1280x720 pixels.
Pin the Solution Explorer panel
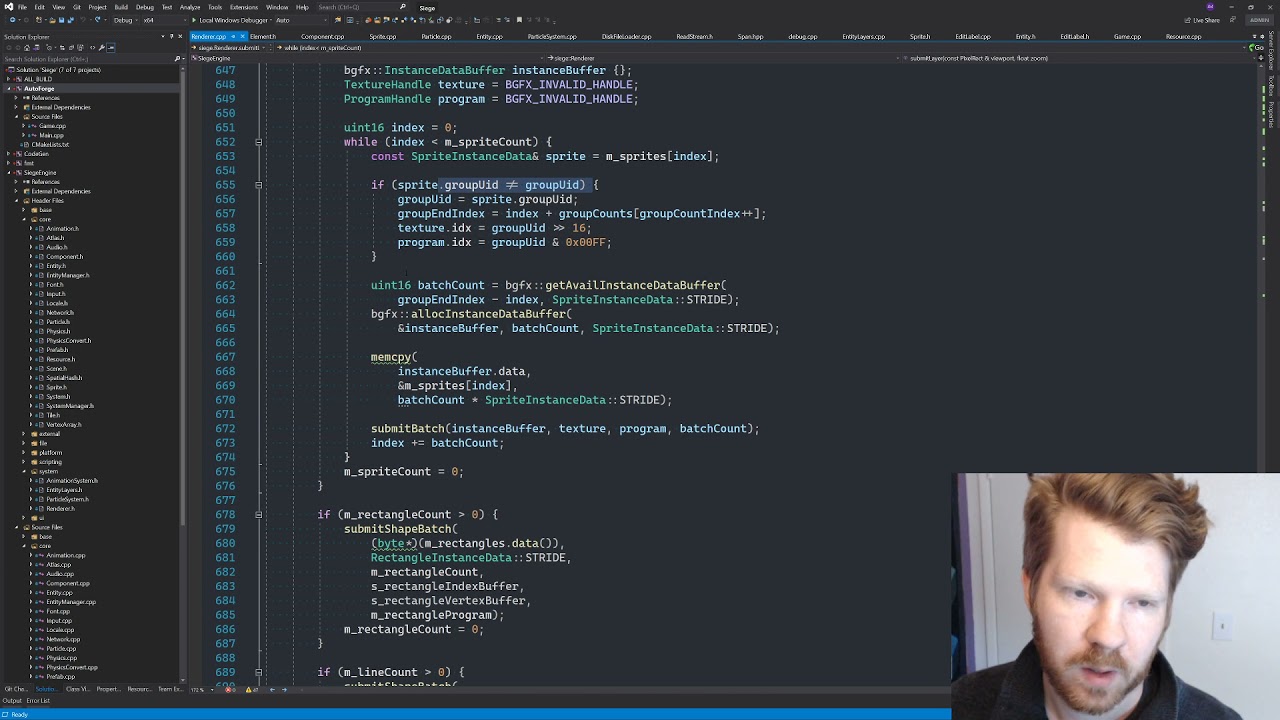pos(172,37)
